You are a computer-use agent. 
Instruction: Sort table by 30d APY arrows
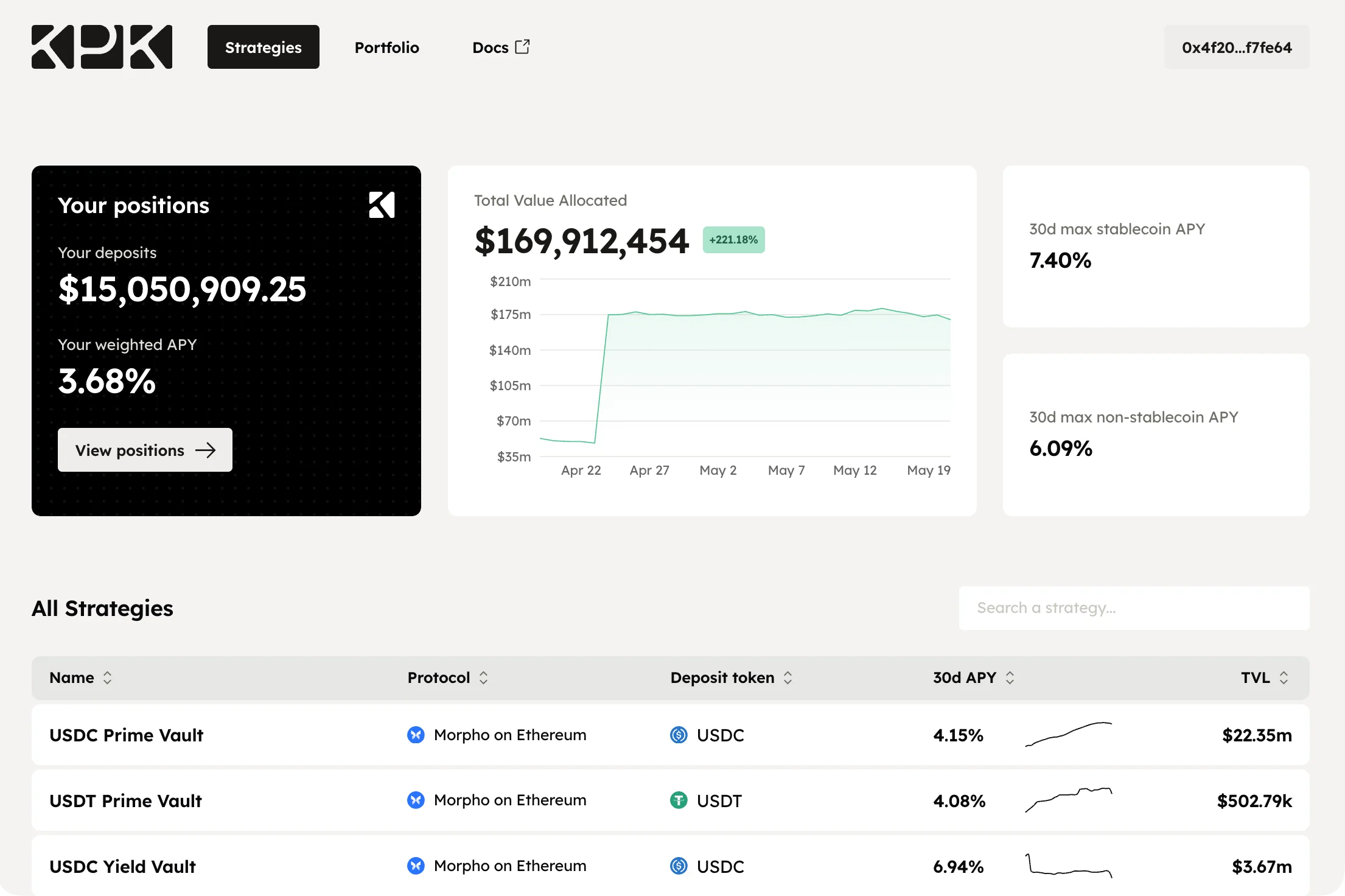(1010, 677)
